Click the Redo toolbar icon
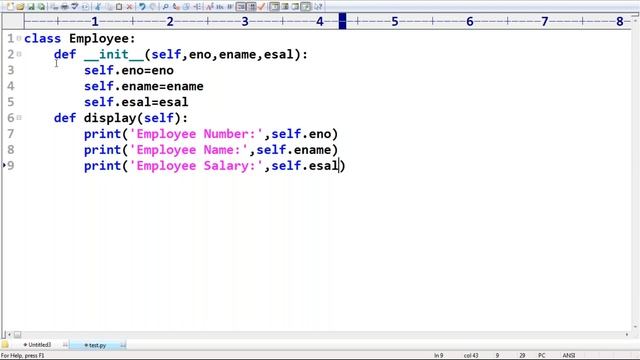Viewport: 640px width, 360px height. point(153,7)
